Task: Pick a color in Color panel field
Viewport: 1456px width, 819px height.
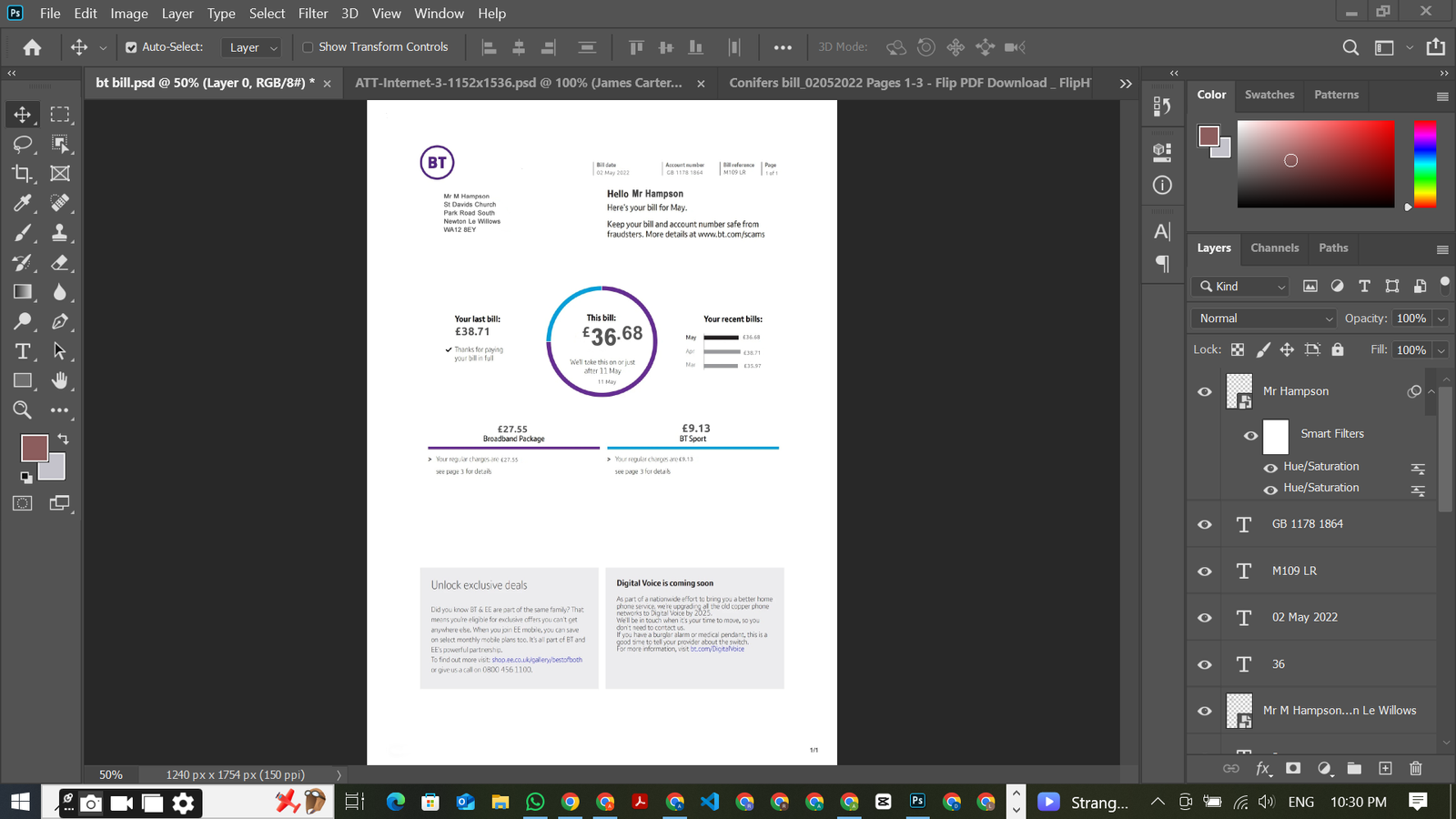Action: [x=1315, y=164]
